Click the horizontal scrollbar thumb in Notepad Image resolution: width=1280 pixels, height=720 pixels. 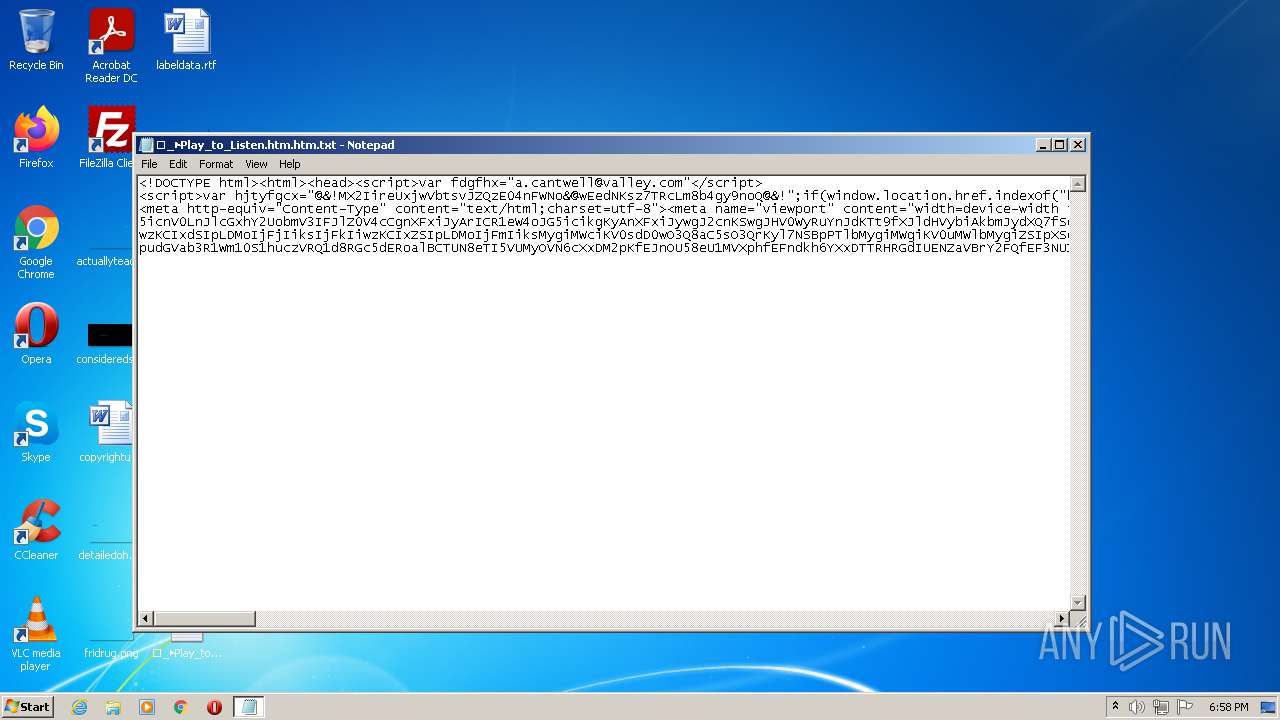[x=205, y=619]
